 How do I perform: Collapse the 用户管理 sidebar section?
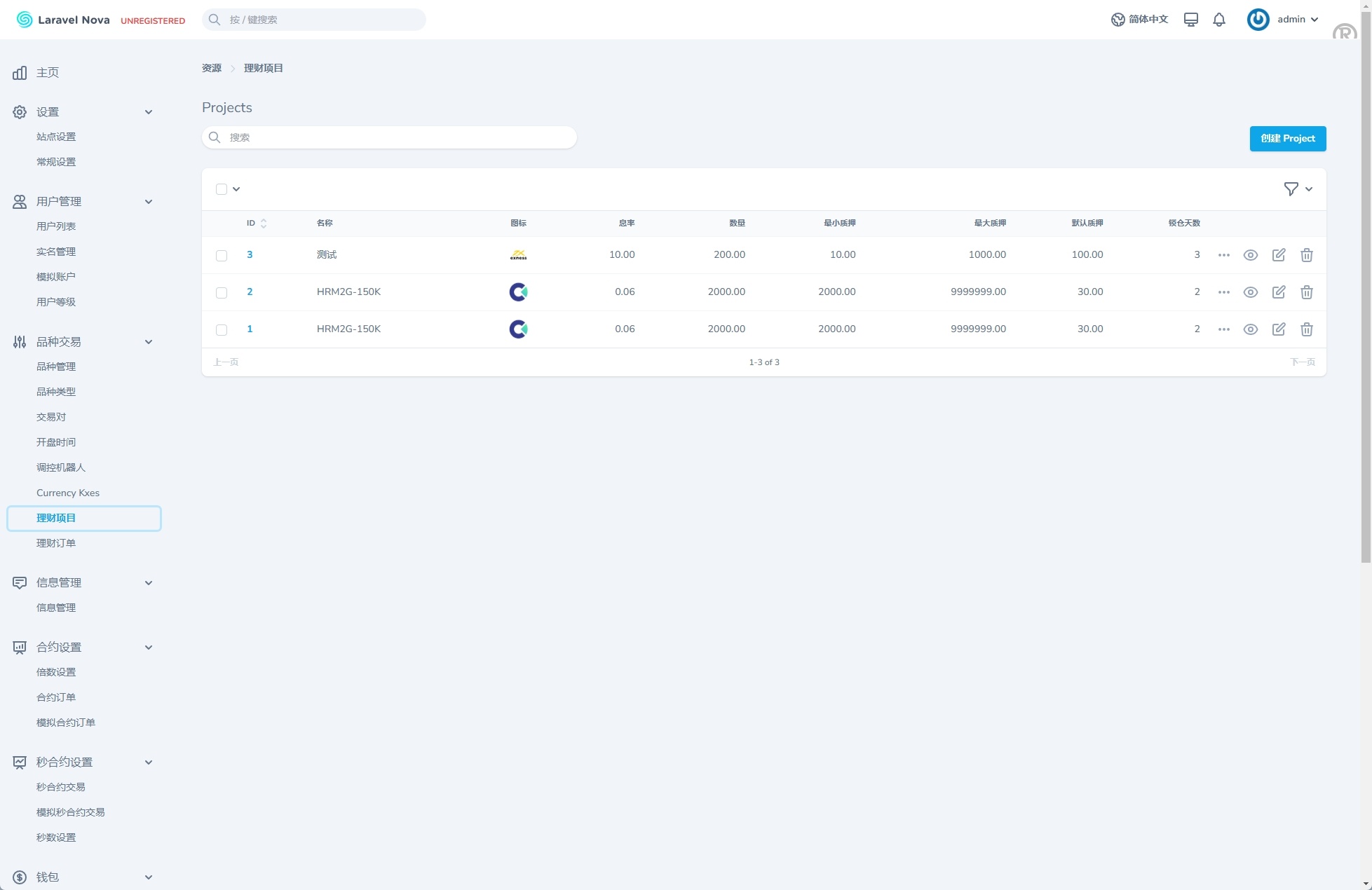click(148, 202)
